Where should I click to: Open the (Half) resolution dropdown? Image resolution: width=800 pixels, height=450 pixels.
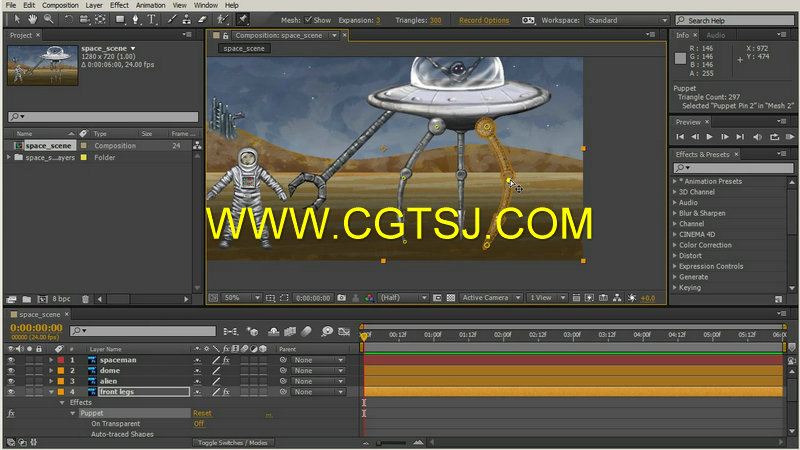click(403, 298)
